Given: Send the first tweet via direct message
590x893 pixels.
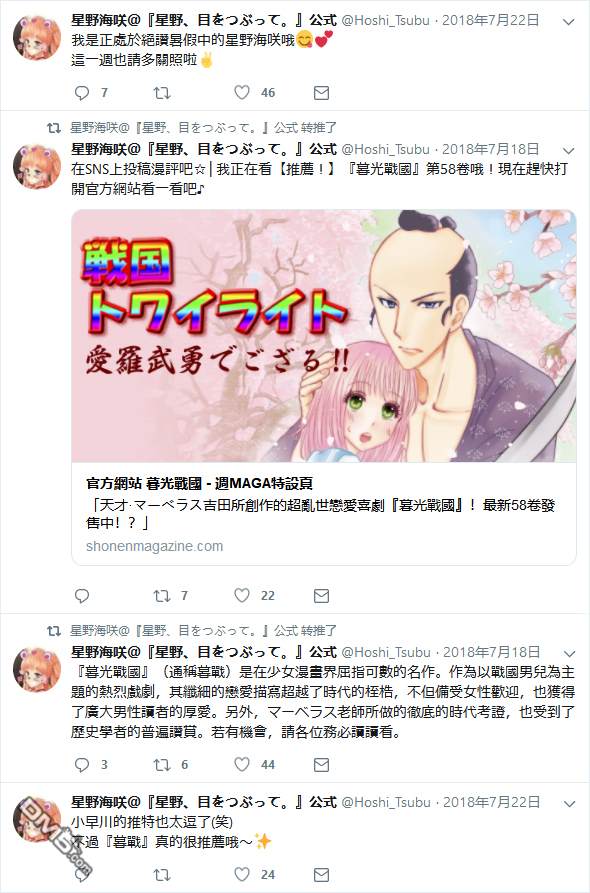Looking at the screenshot, I should click(321, 93).
